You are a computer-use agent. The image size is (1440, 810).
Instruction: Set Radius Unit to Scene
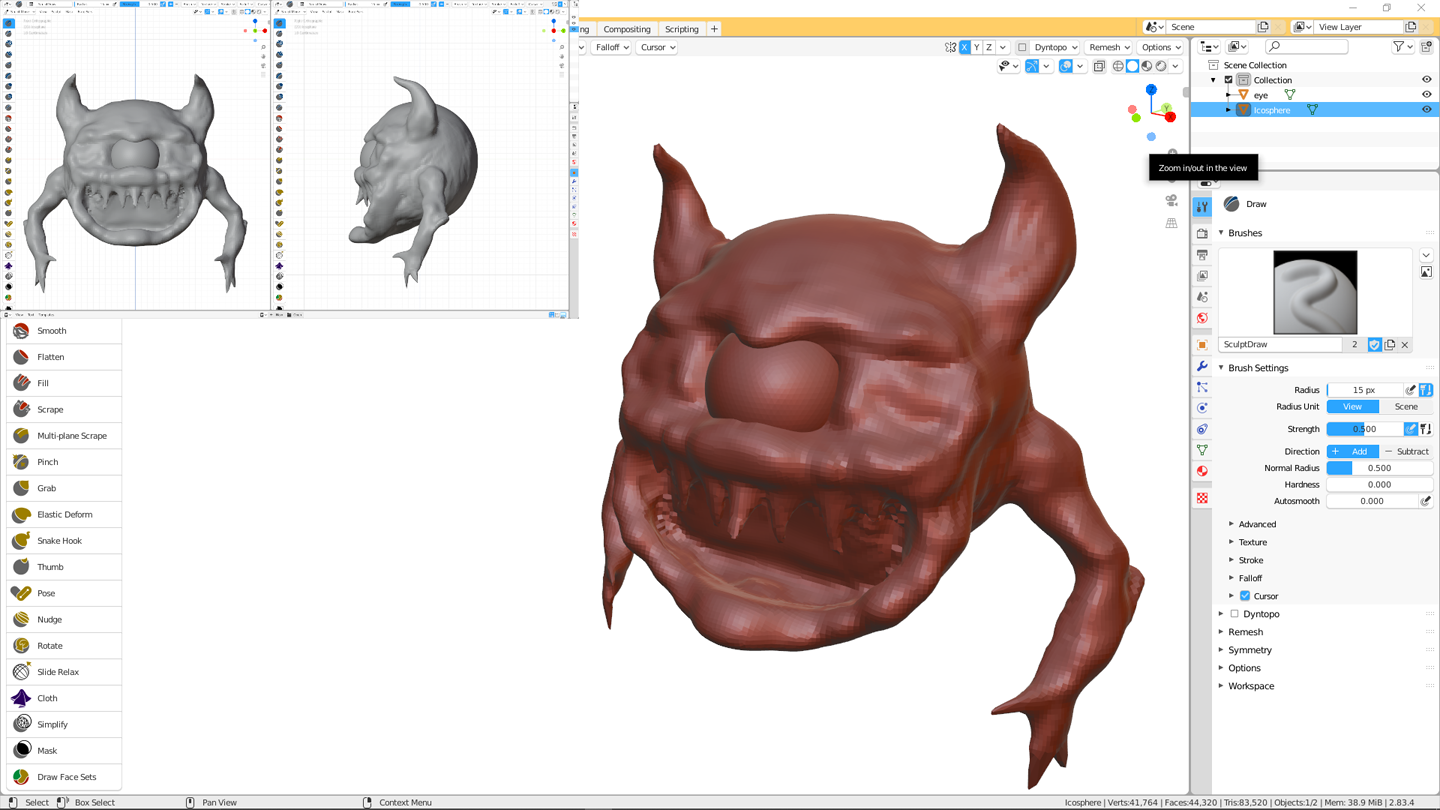(x=1405, y=407)
